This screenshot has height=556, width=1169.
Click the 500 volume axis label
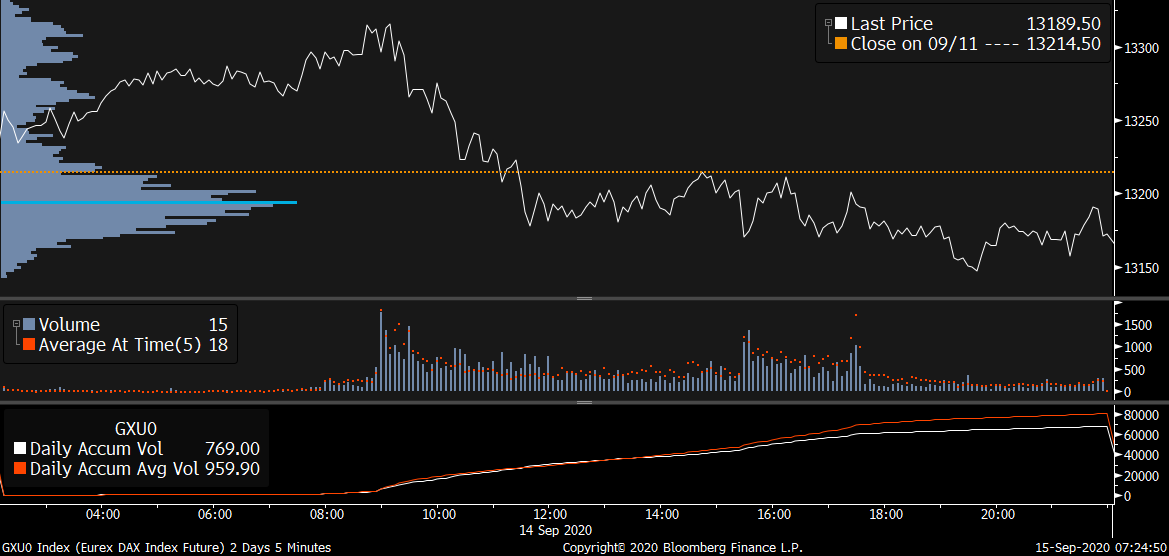pyautogui.click(x=1135, y=370)
